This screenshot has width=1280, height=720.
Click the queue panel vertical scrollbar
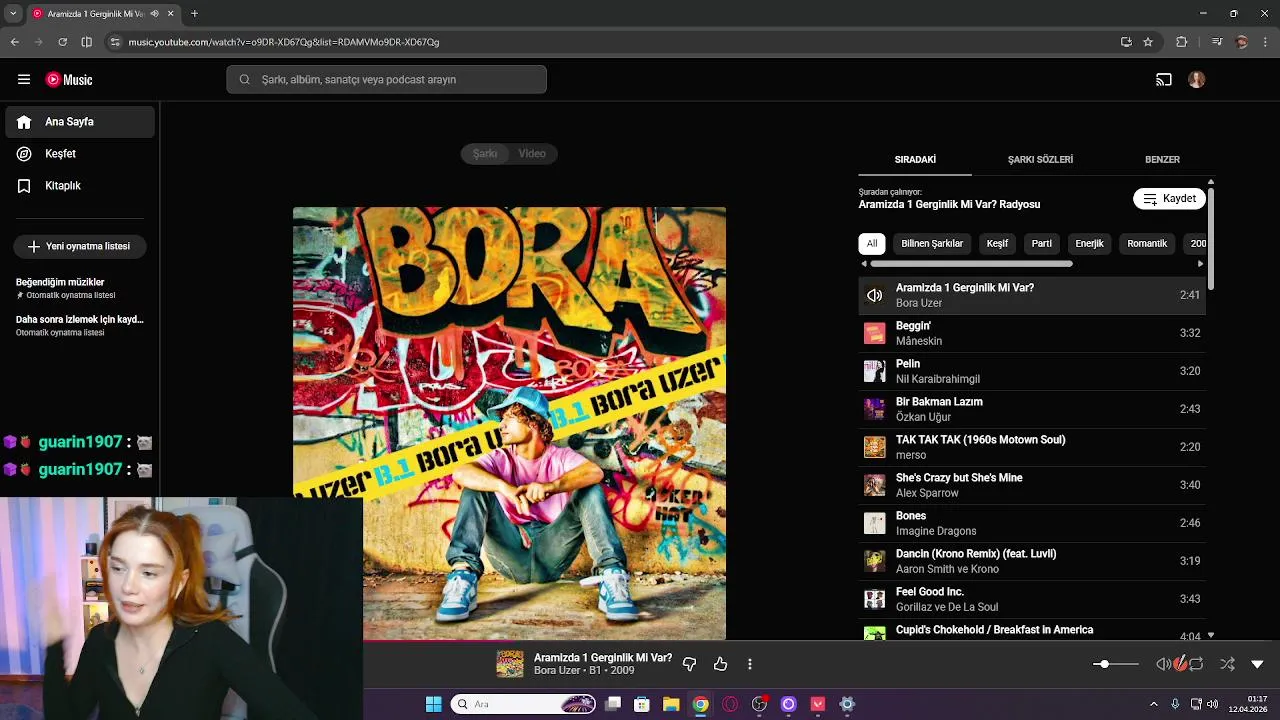pos(1211,238)
